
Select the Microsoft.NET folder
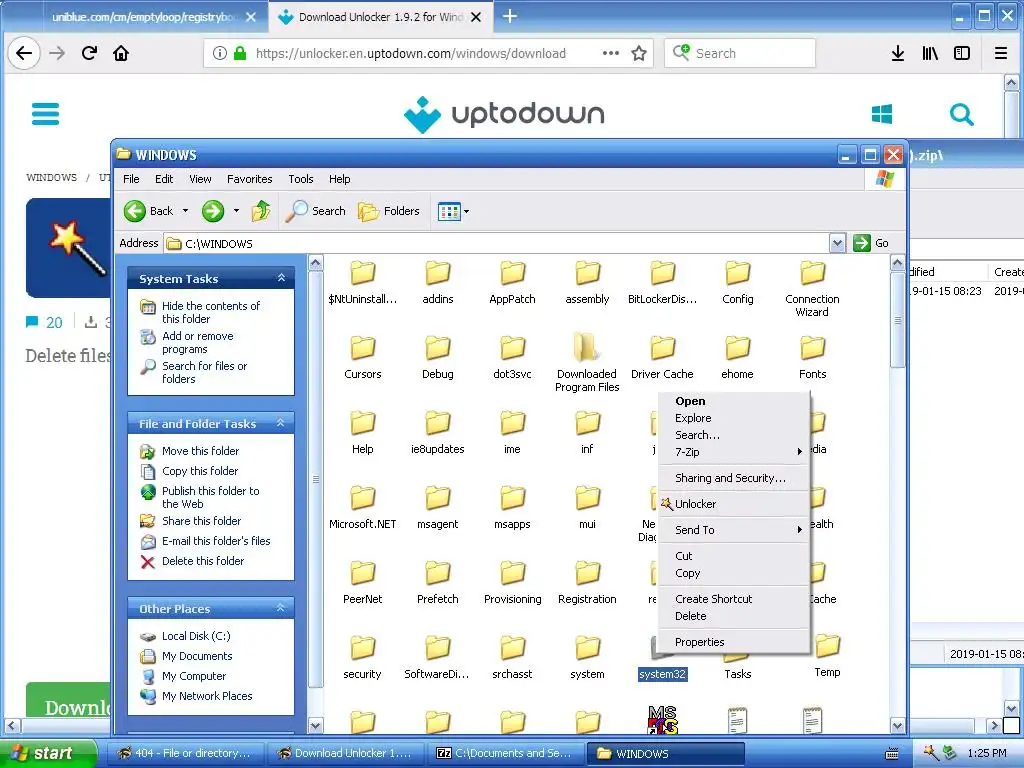click(x=362, y=506)
